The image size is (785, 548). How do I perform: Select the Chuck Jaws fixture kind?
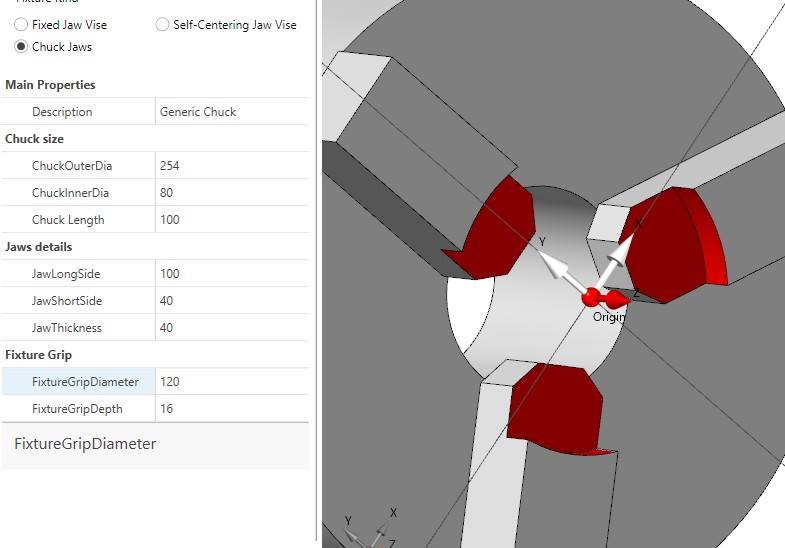click(21, 47)
